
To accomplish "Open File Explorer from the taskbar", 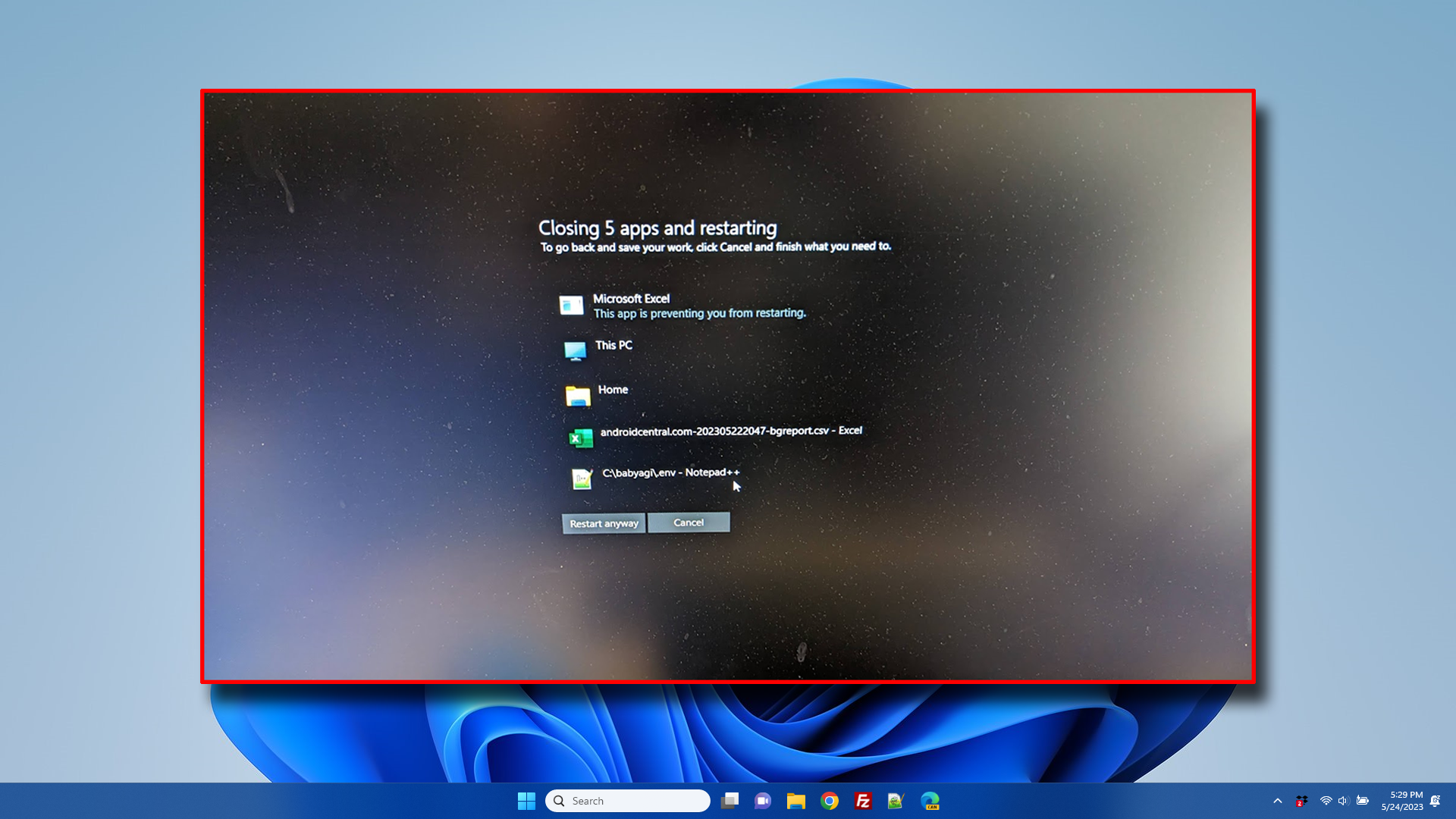I will pyautogui.click(x=795, y=800).
